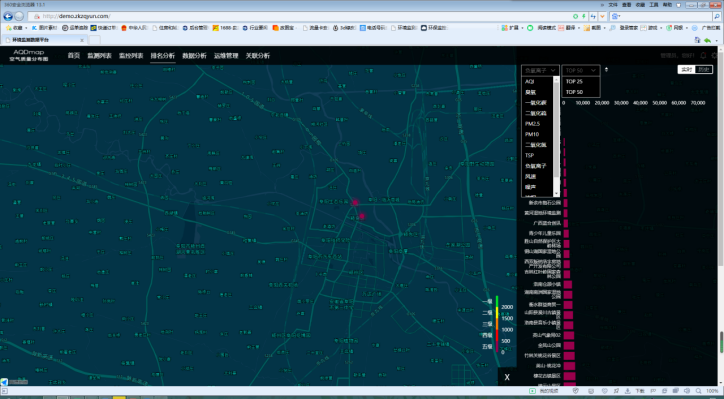Open the browser 文件 menu
Image resolution: width=724 pixels, height=399 pixels.
[613, 4]
